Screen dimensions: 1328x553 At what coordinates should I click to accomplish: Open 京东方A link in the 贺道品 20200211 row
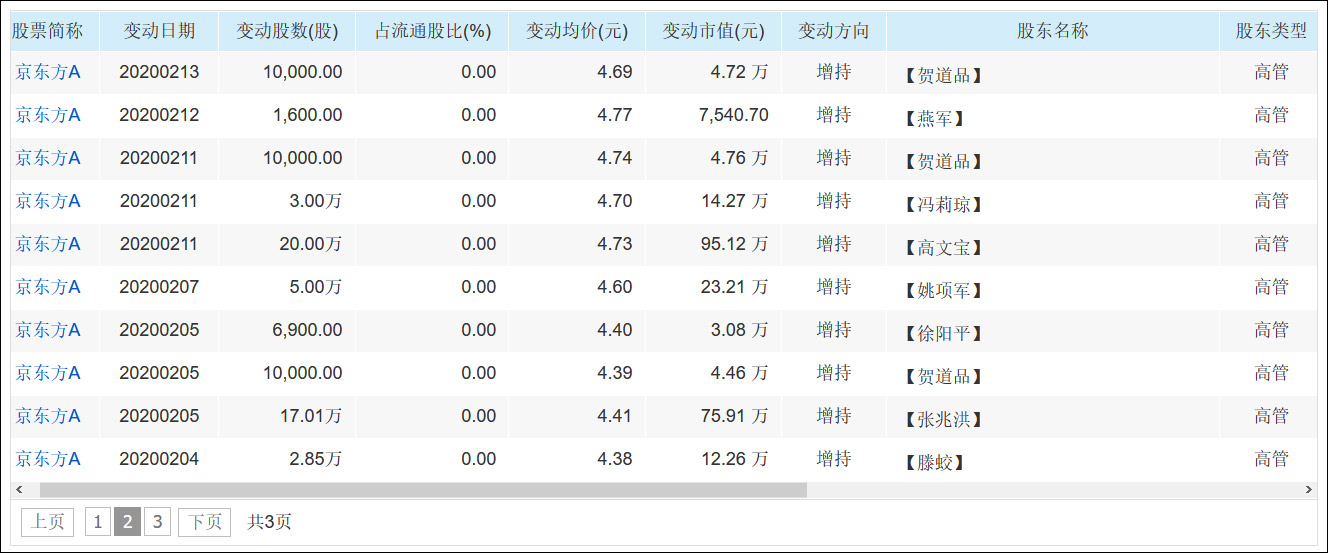(x=48, y=158)
